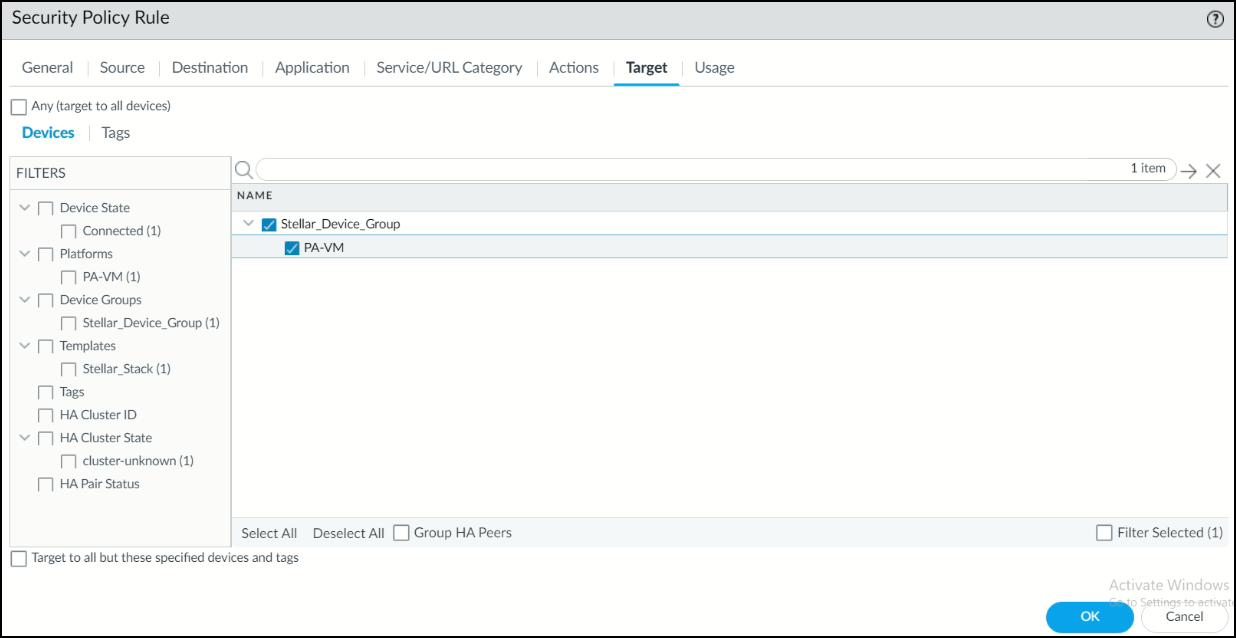Screen dimensions: 1236x638
Task: Collapse the Stellar_Device_Group tree node
Action: [x=249, y=224]
